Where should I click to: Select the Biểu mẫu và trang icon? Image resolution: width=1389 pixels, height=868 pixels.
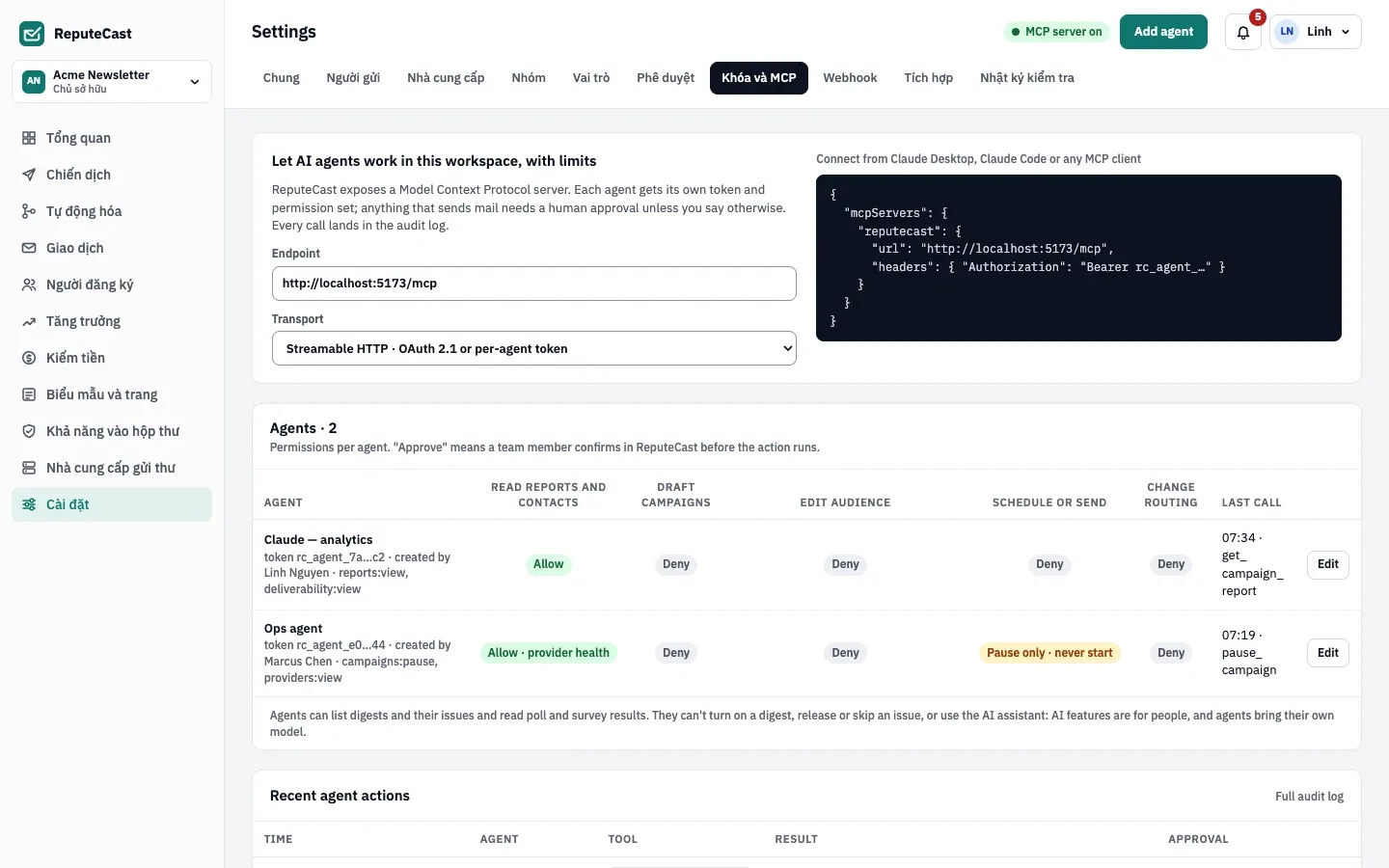(29, 394)
